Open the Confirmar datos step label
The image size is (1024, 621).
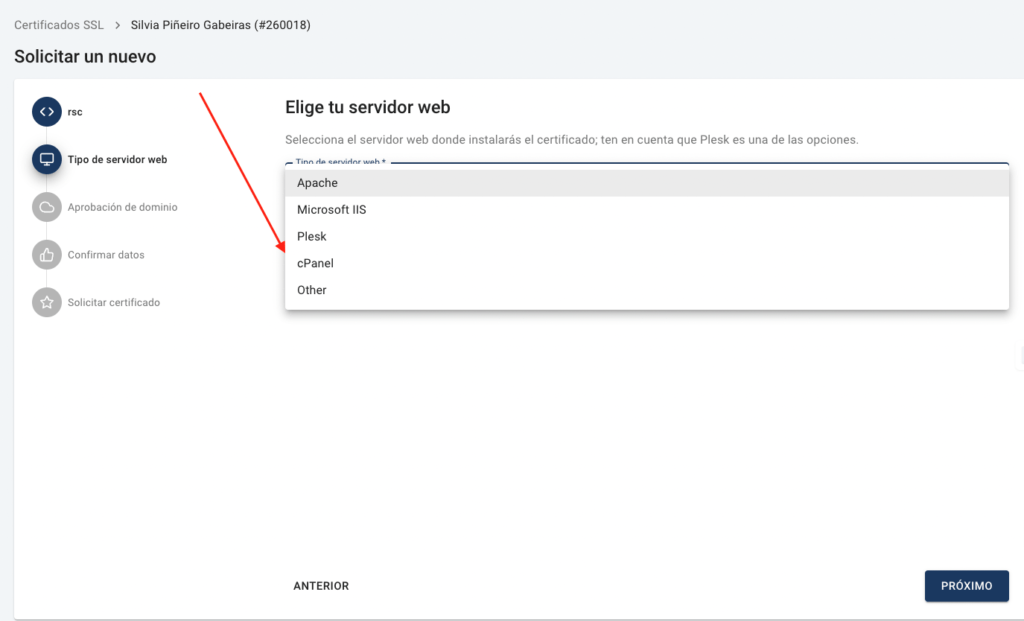(106, 255)
